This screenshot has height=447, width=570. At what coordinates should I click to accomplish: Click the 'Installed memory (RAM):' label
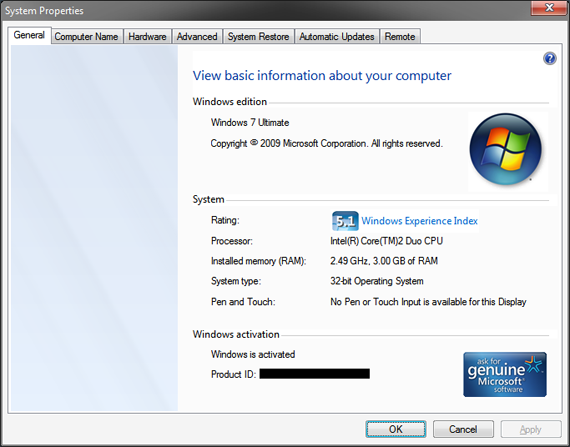pos(259,261)
